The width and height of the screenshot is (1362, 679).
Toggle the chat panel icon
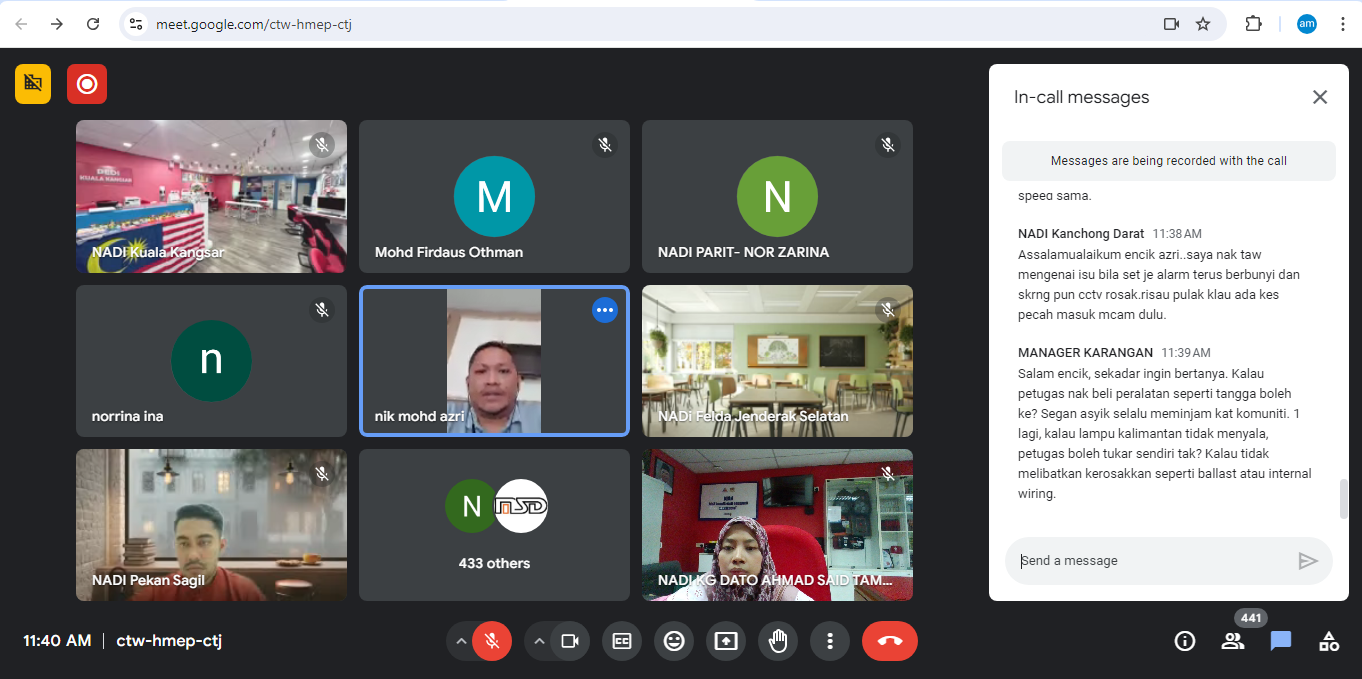pos(1280,641)
